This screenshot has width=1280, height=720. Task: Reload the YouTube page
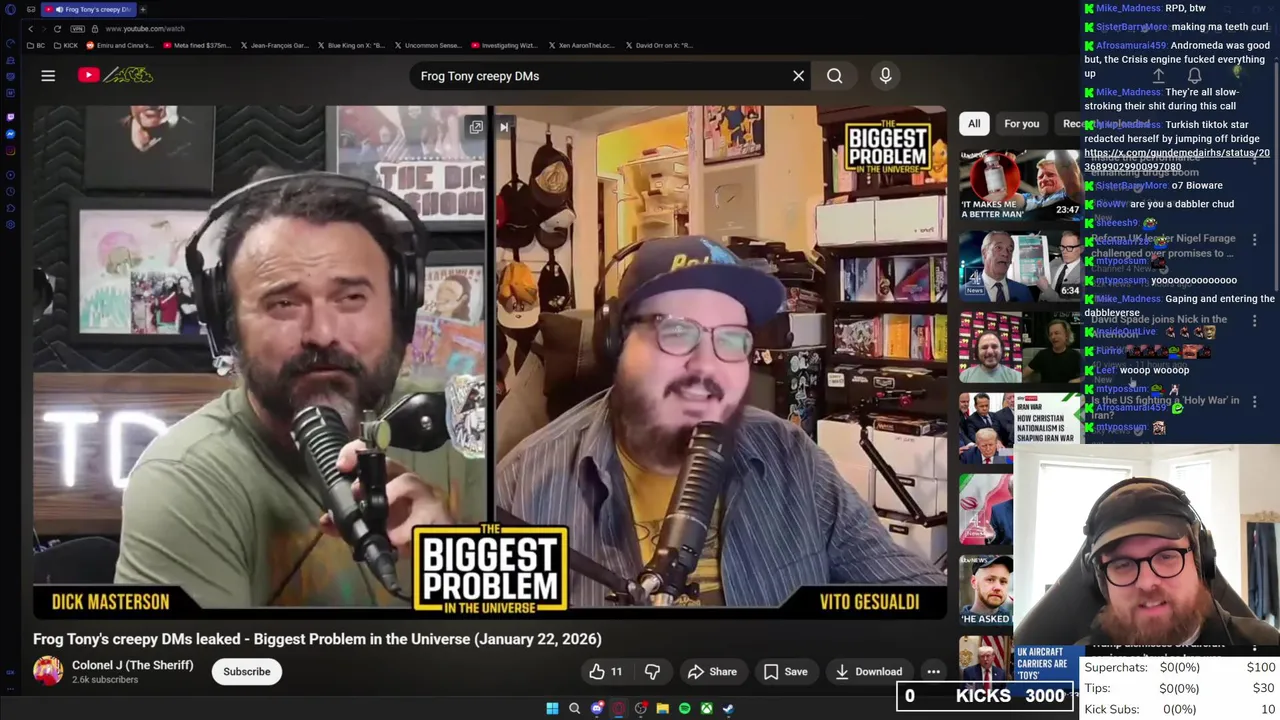pos(58,29)
